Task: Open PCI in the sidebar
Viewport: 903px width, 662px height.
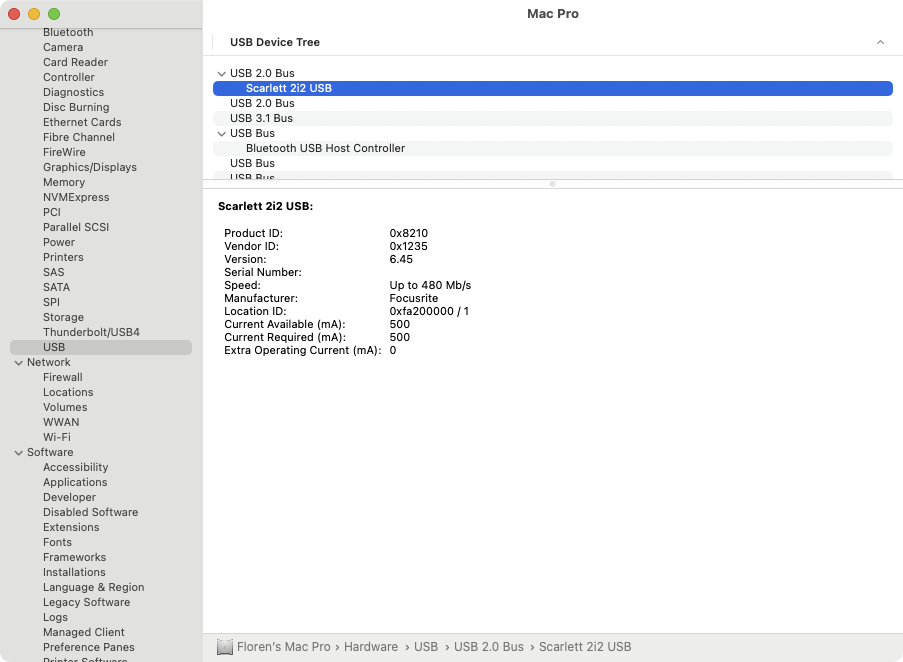Action: coord(52,212)
